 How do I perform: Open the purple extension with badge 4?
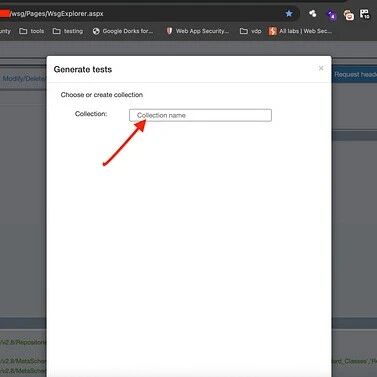coord(332,15)
